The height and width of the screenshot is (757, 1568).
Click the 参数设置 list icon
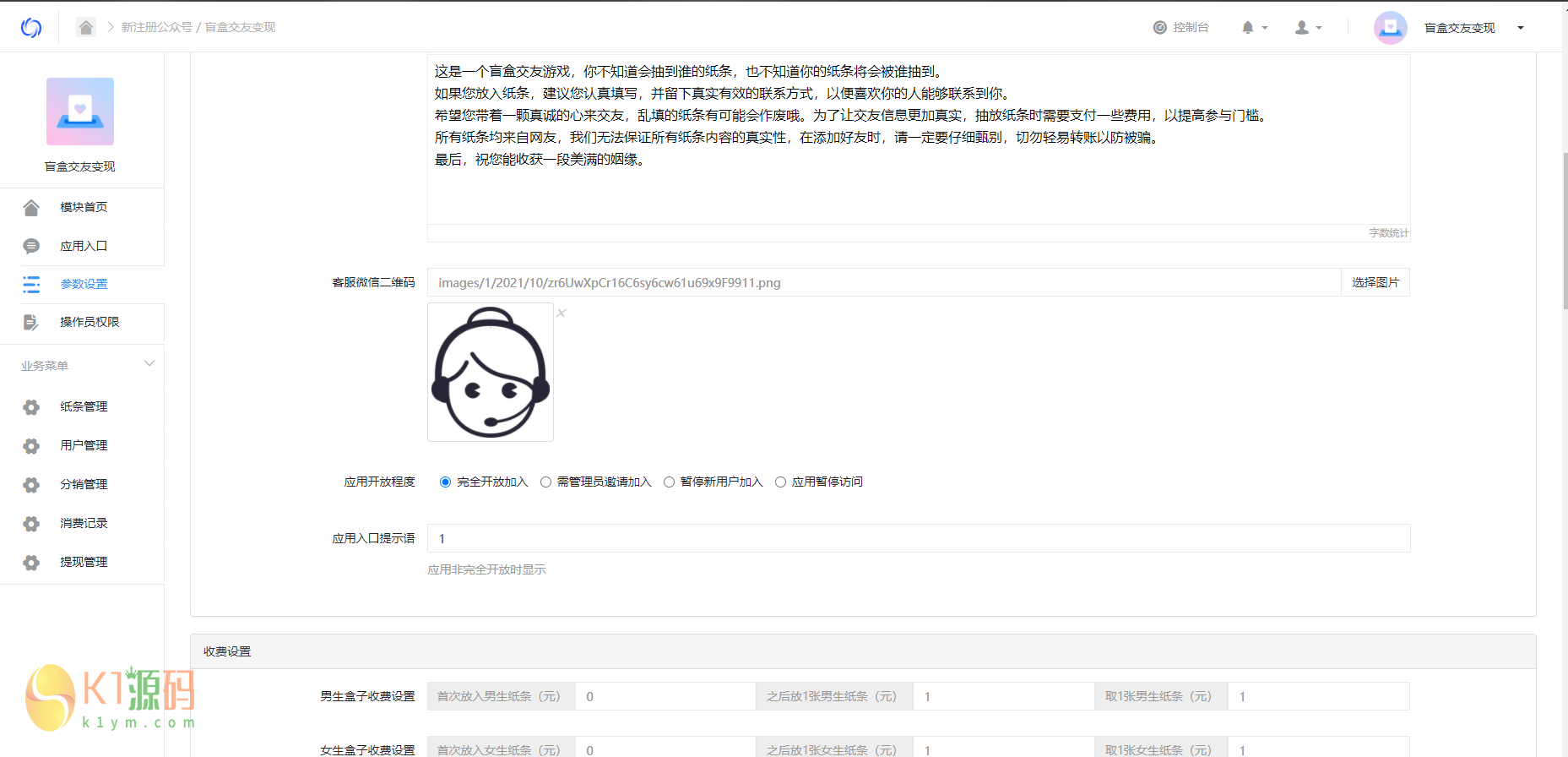click(31, 285)
